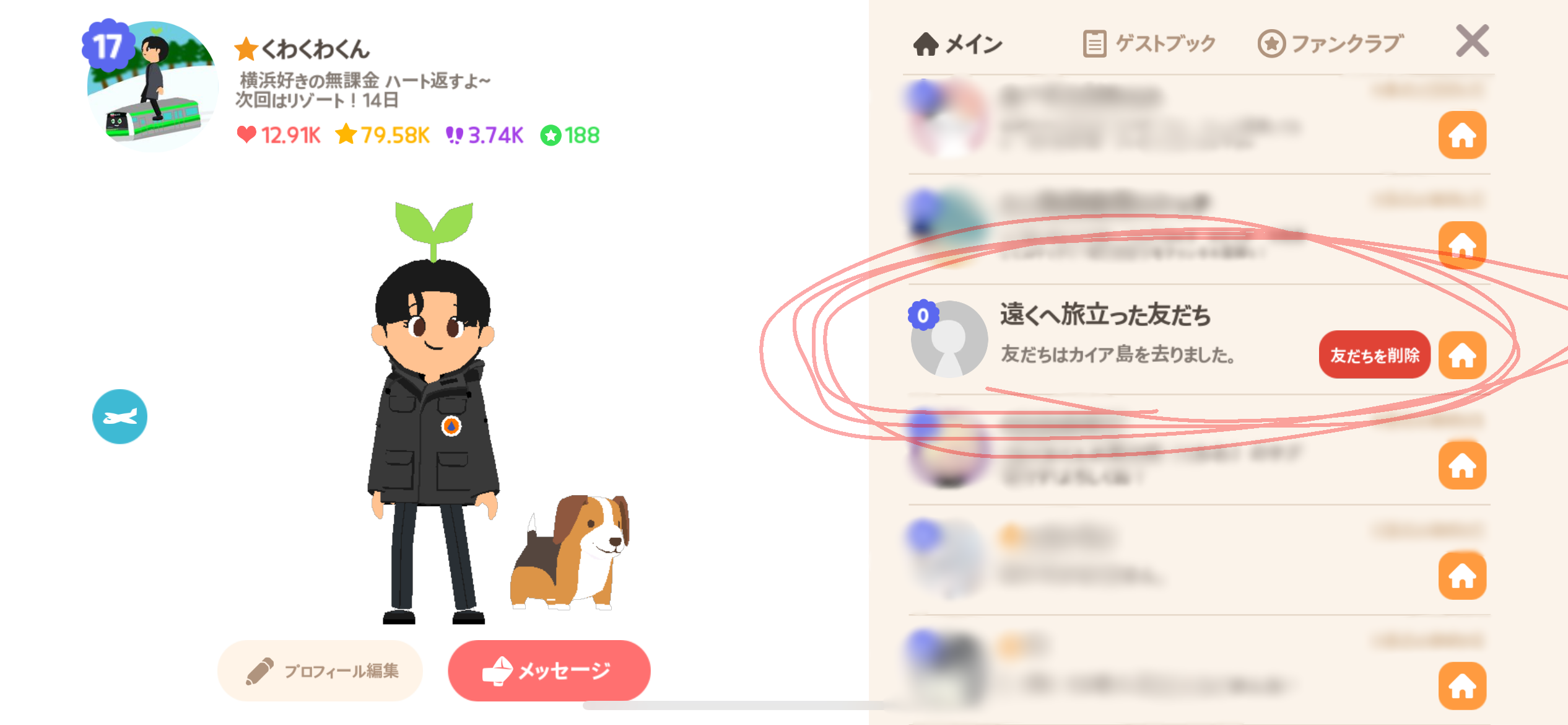
Task: Visit home of second friend in list
Action: [1462, 245]
